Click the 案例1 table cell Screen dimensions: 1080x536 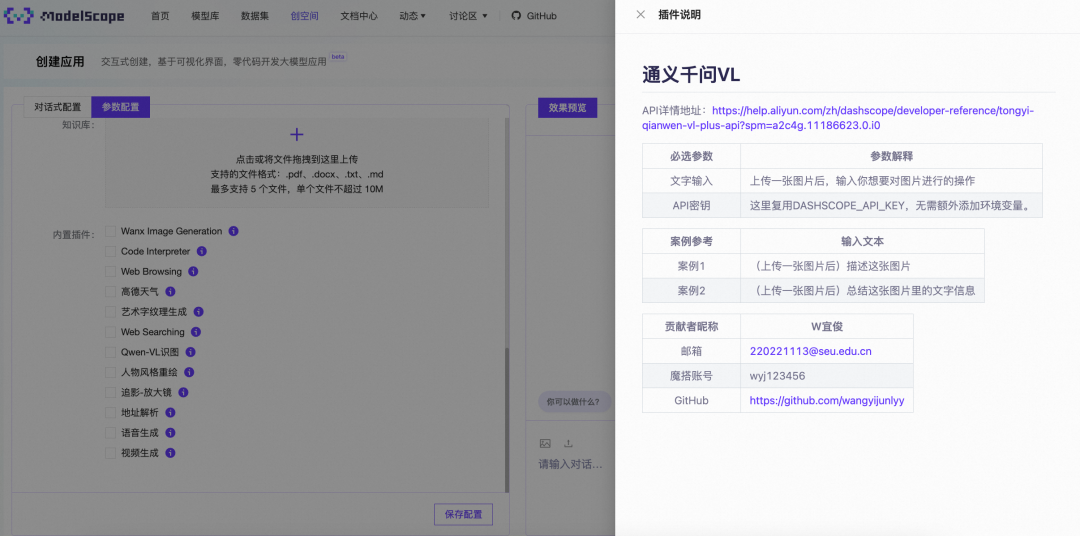click(x=691, y=266)
